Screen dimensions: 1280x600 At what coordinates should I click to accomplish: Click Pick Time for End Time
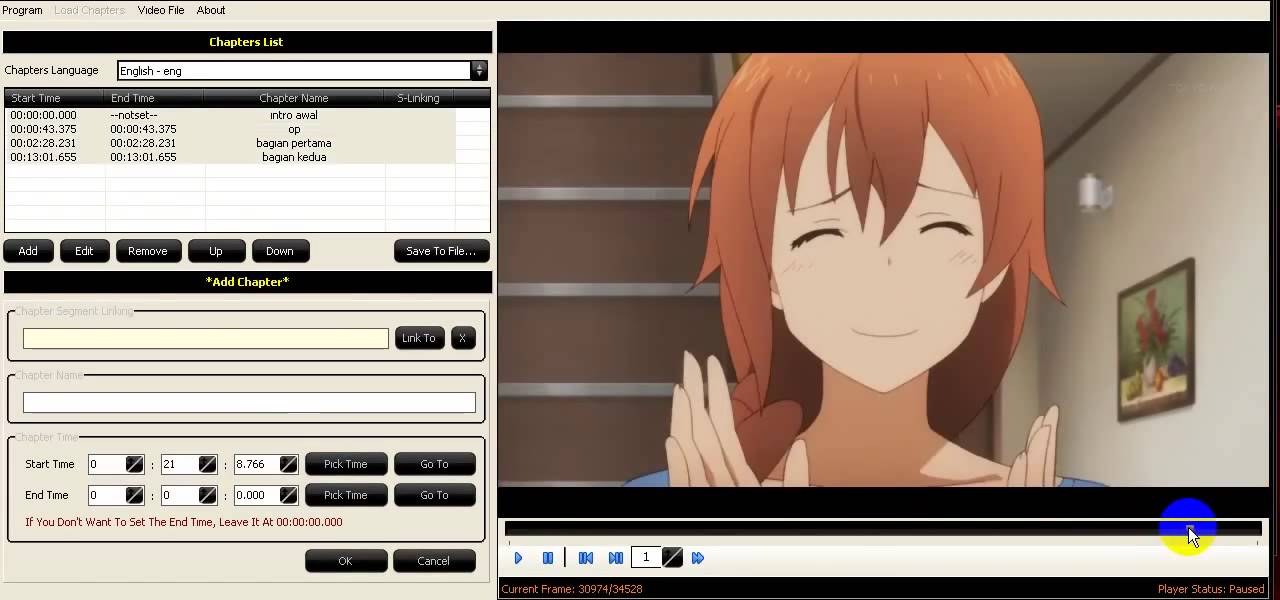[x=346, y=495]
